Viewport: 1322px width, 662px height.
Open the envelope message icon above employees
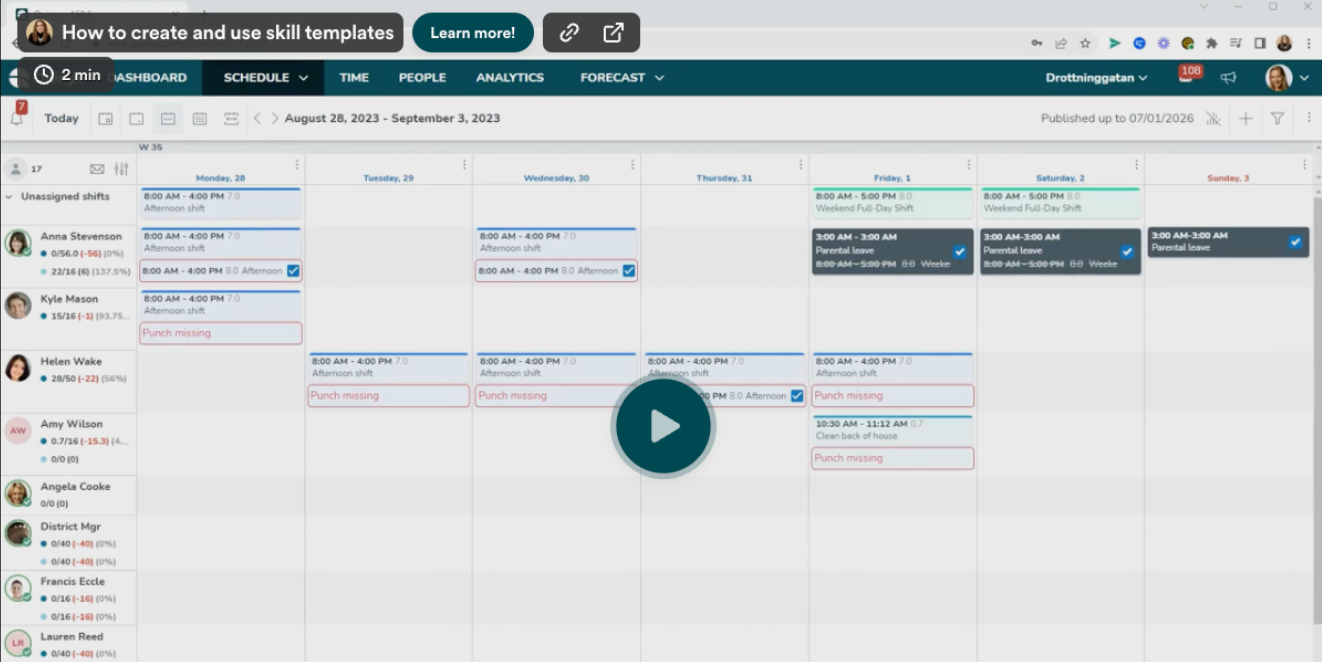point(97,169)
